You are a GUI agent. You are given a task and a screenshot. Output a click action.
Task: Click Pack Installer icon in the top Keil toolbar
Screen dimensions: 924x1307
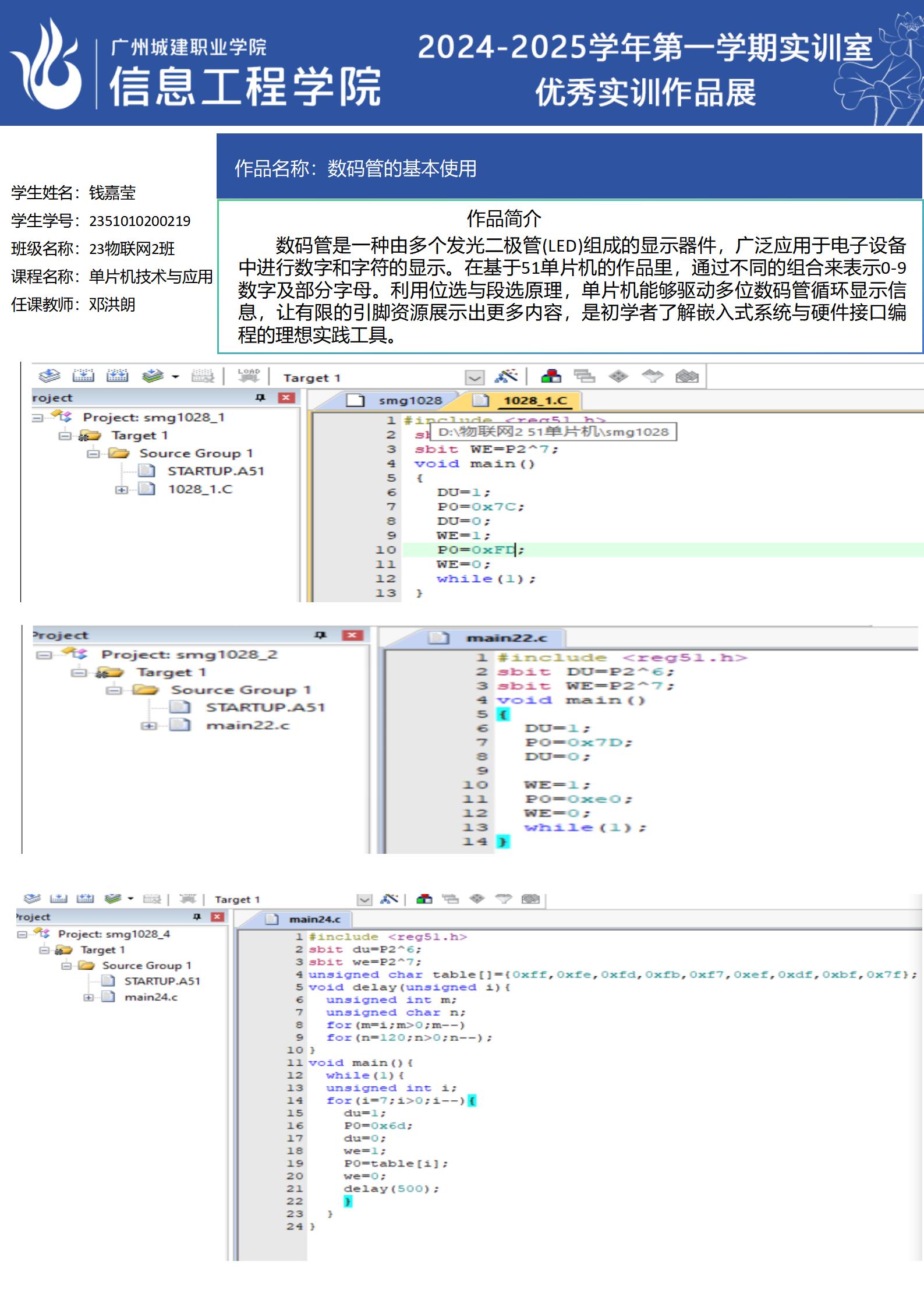(x=686, y=376)
